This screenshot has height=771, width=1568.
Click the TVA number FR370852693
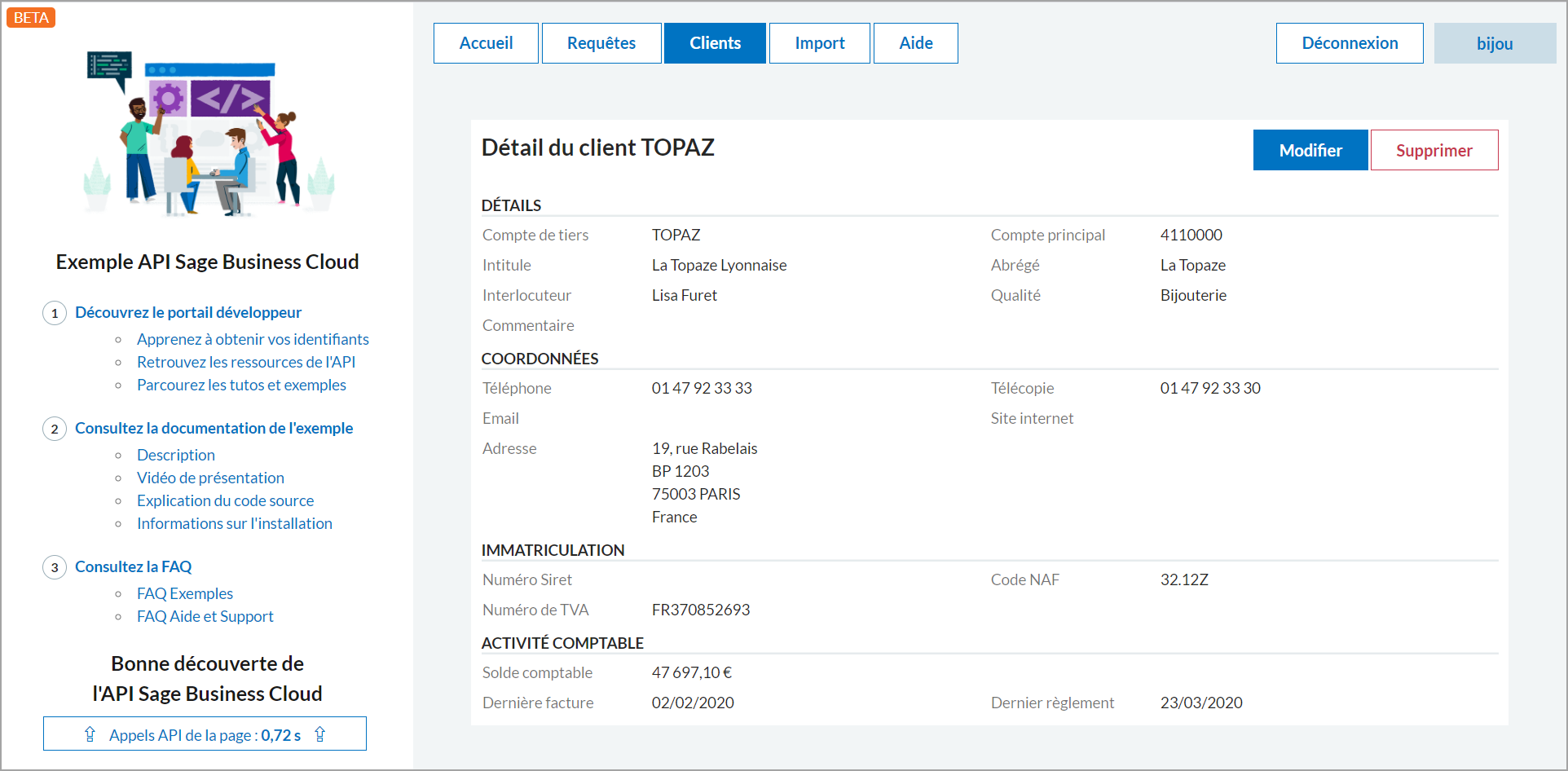701,610
